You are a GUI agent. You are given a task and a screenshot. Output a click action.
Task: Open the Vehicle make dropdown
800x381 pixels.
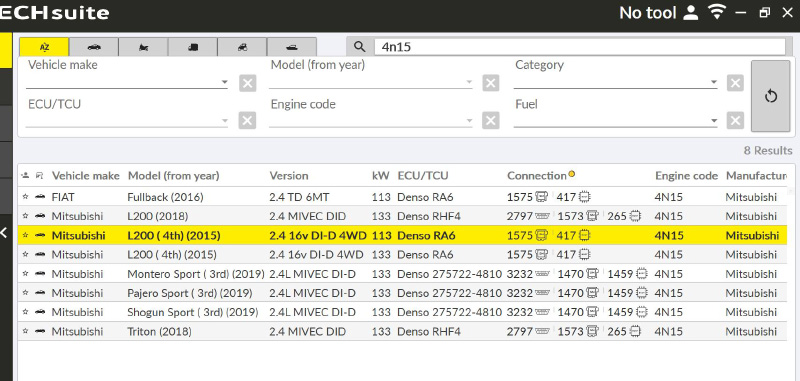point(127,82)
